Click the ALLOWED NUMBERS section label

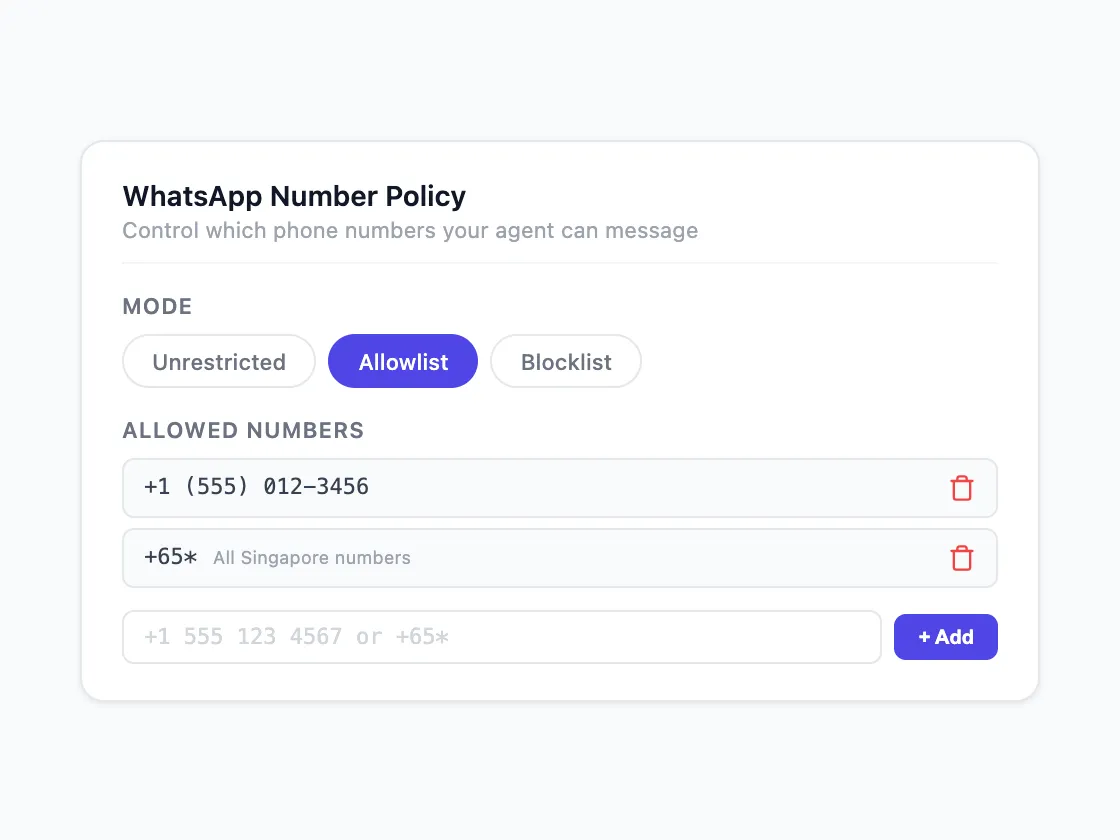pyautogui.click(x=243, y=430)
